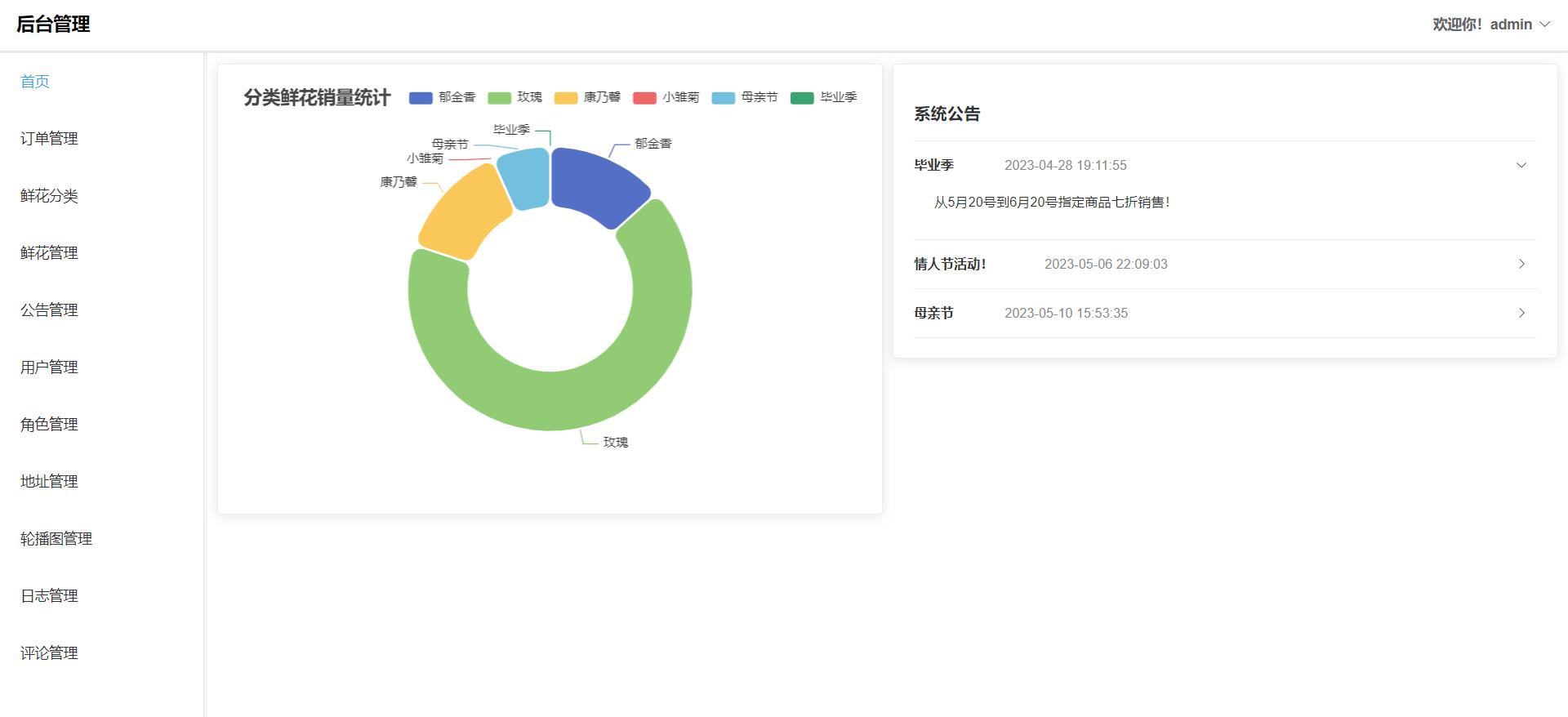Open 鲜花分类 in the sidebar
1568x717 pixels.
[49, 195]
